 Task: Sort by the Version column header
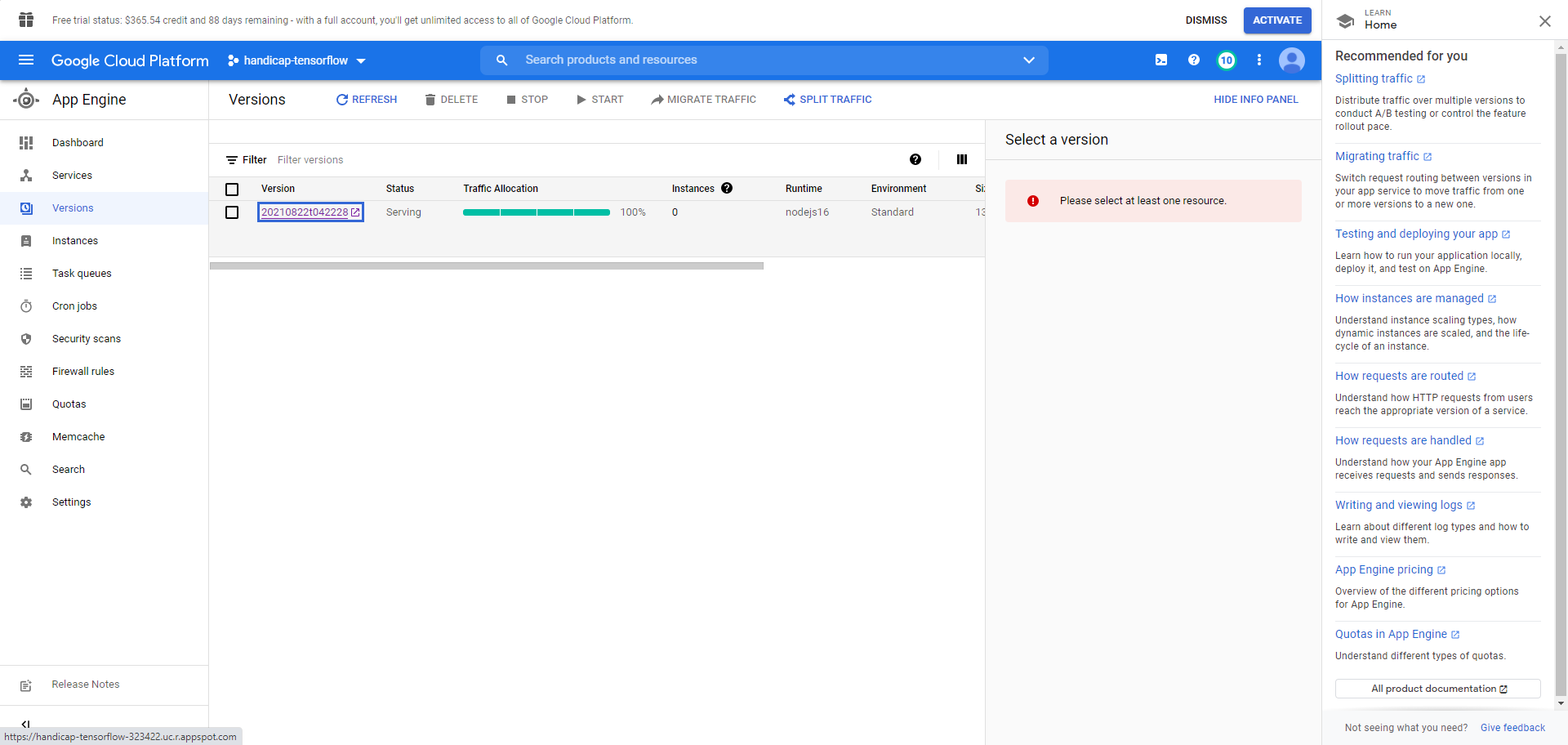[278, 189]
